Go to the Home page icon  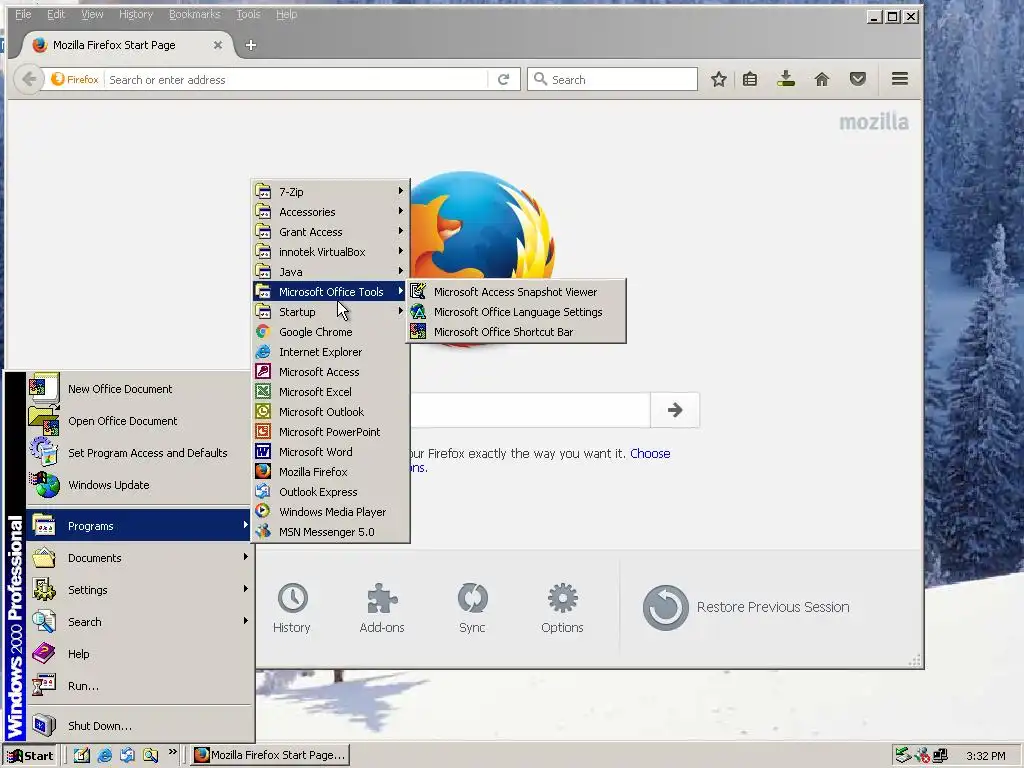(x=822, y=80)
